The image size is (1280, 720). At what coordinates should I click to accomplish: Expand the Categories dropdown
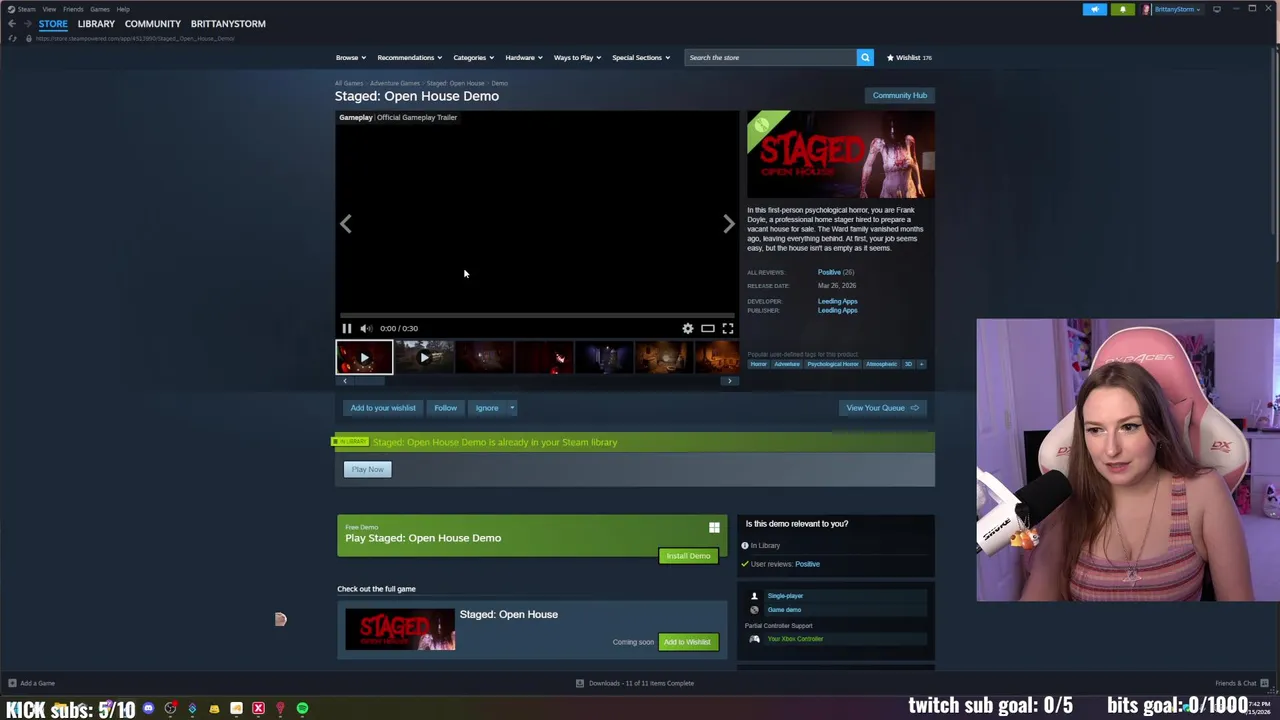click(x=473, y=57)
